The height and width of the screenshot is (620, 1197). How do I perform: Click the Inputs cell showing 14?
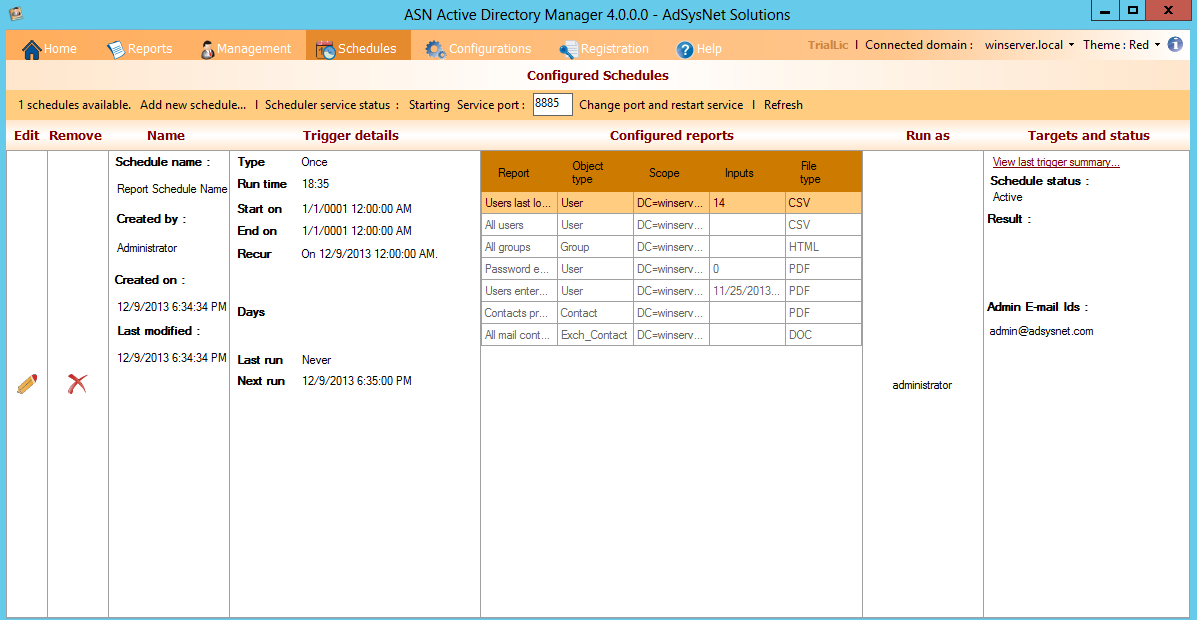point(747,203)
